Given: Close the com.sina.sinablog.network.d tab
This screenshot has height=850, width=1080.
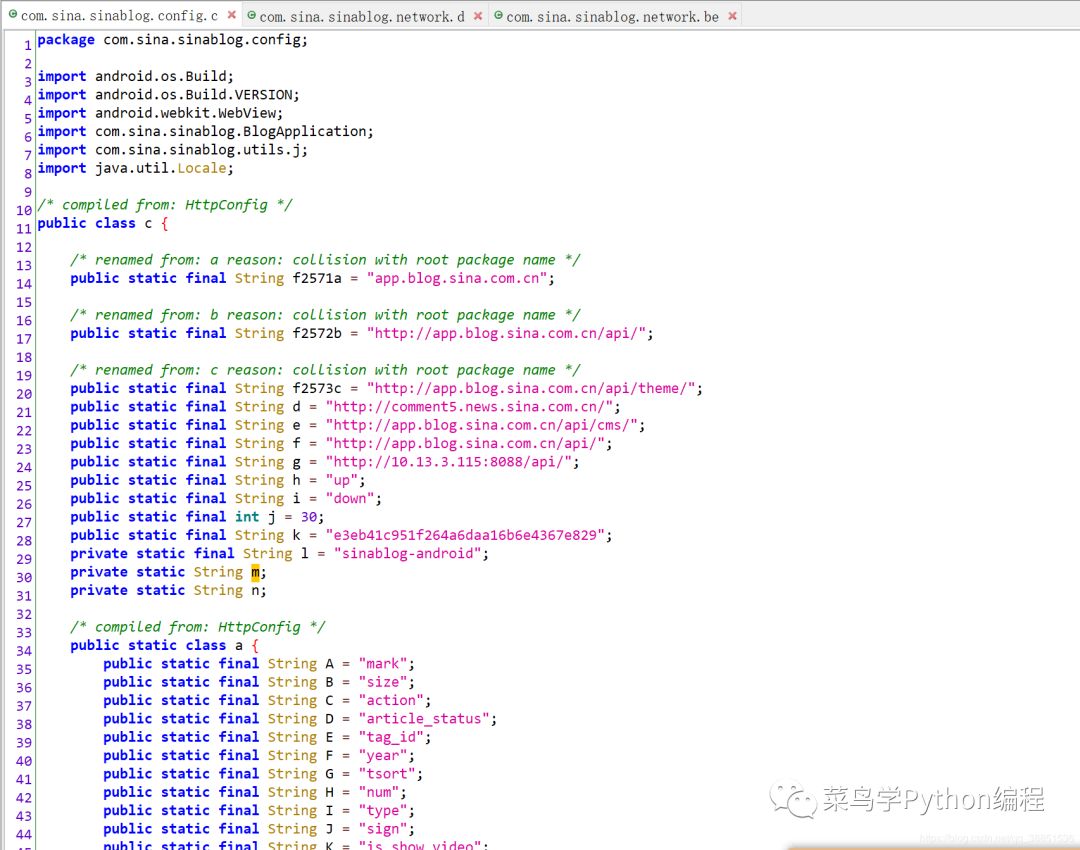Looking at the screenshot, I should click(478, 16).
